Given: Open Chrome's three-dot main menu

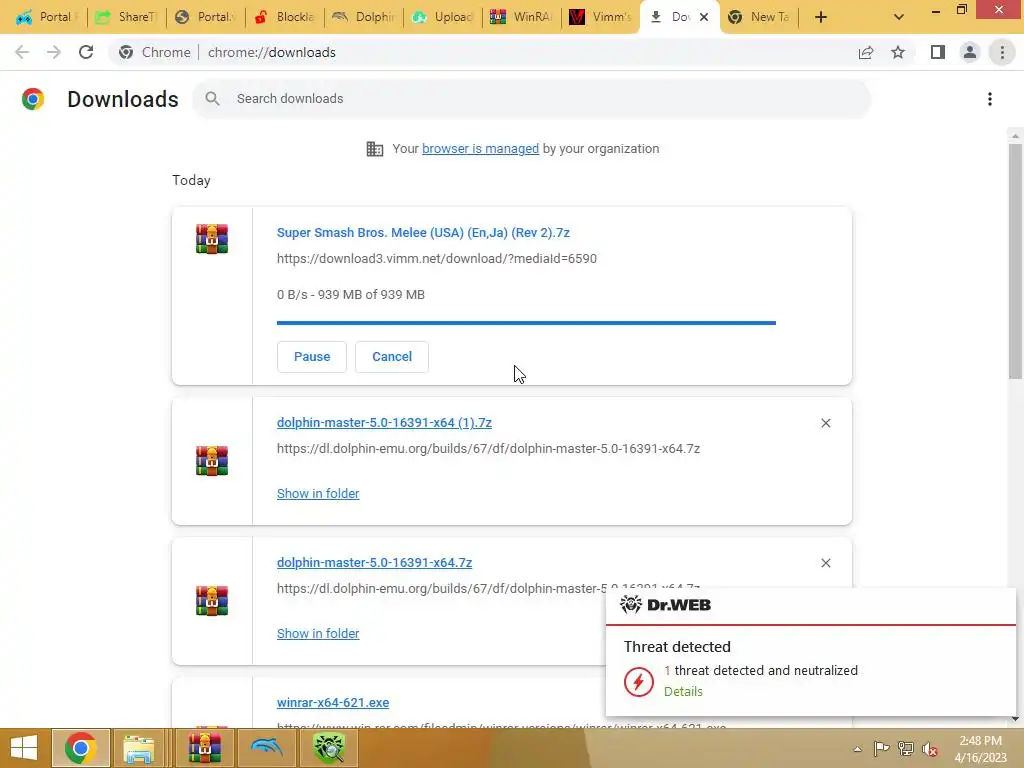Looking at the screenshot, I should [x=1002, y=52].
